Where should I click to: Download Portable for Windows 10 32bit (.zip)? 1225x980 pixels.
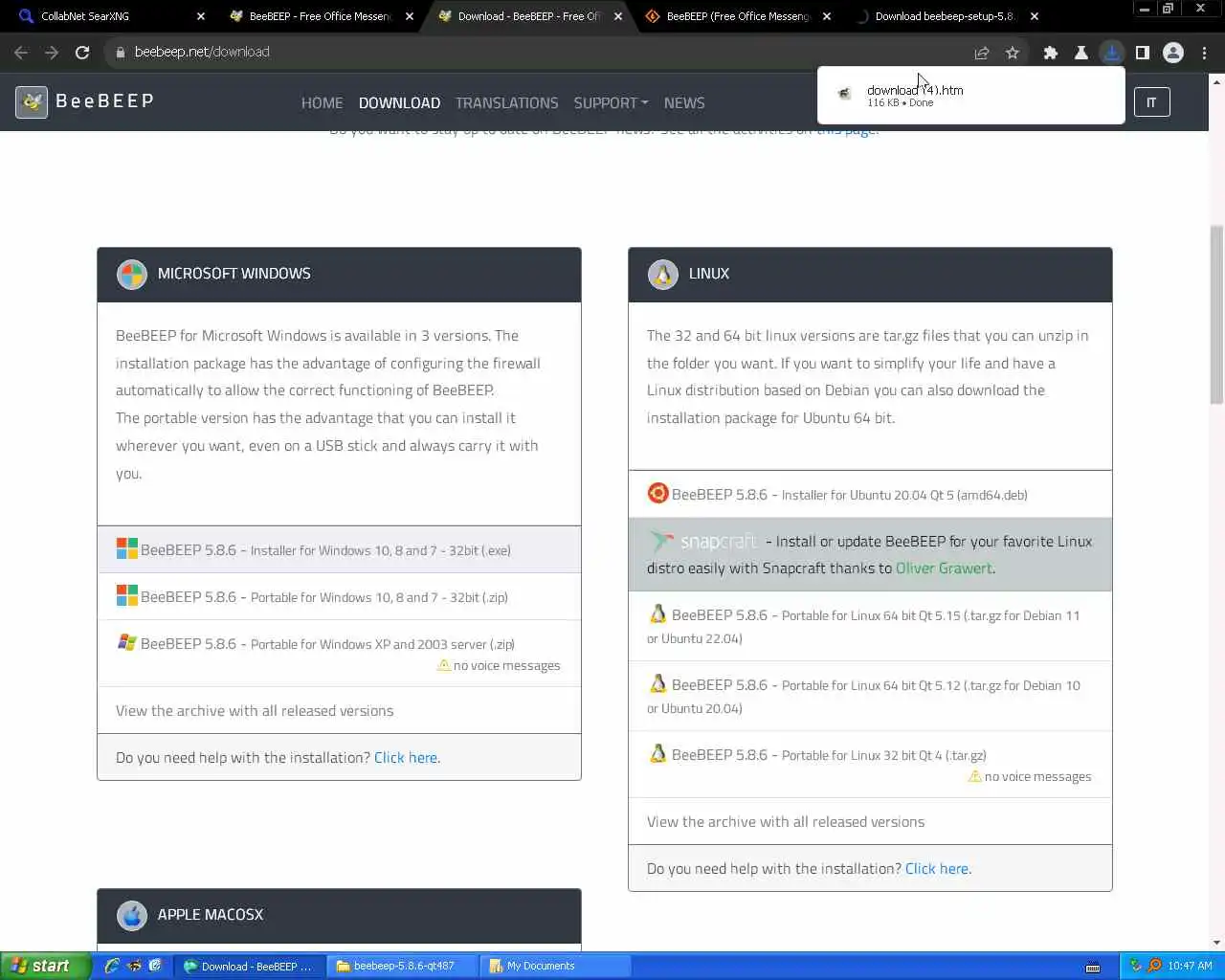click(339, 597)
